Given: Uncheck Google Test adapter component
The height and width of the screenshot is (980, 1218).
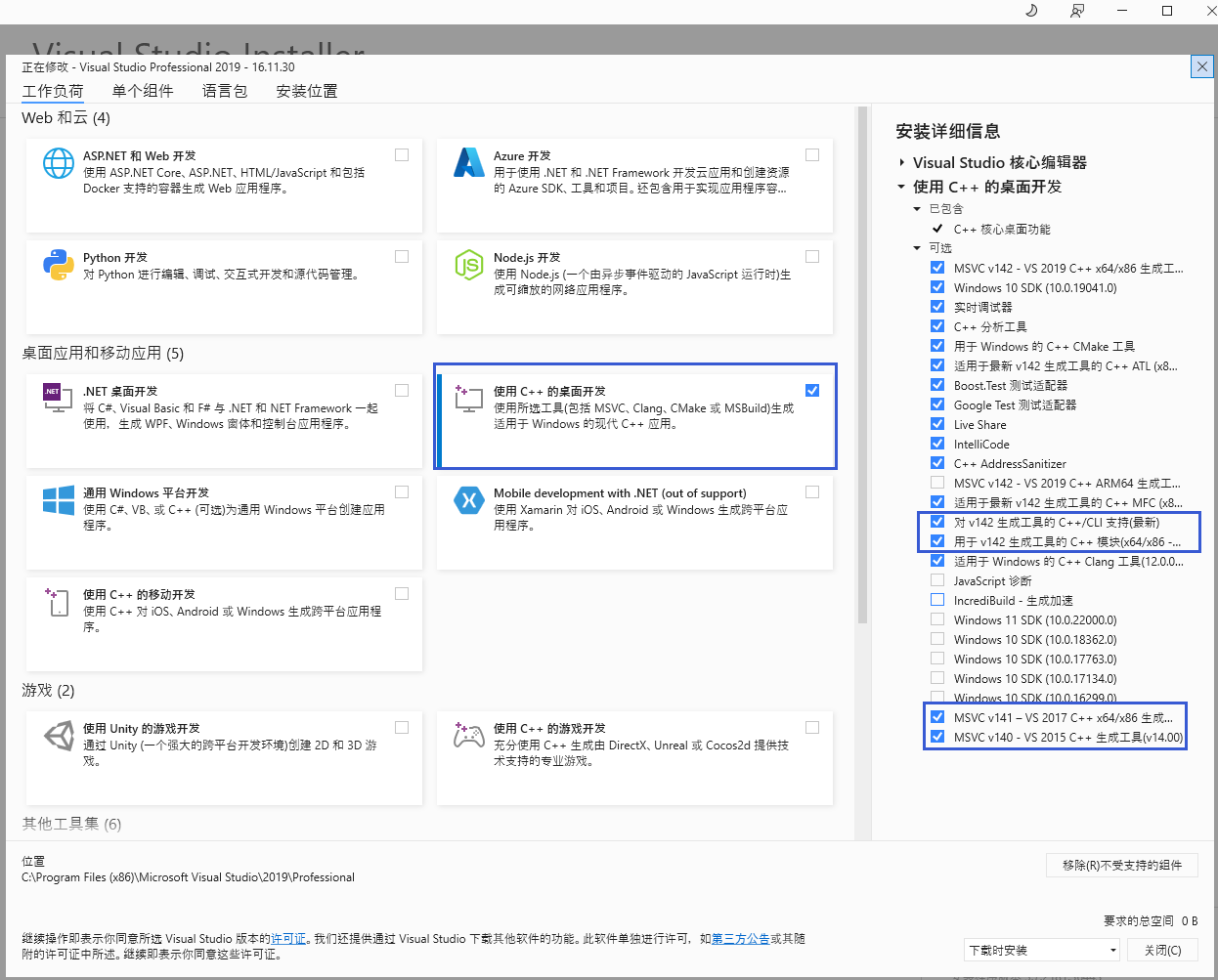Looking at the screenshot, I should tap(937, 405).
